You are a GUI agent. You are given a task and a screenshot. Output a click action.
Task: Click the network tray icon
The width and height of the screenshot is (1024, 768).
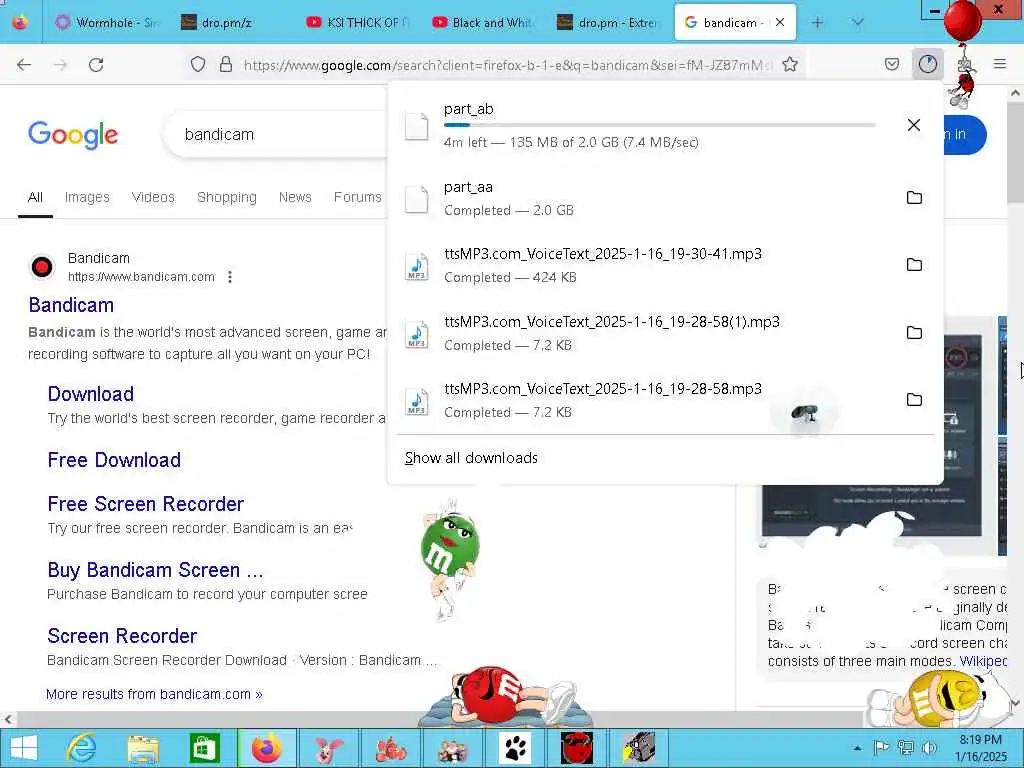click(x=905, y=748)
